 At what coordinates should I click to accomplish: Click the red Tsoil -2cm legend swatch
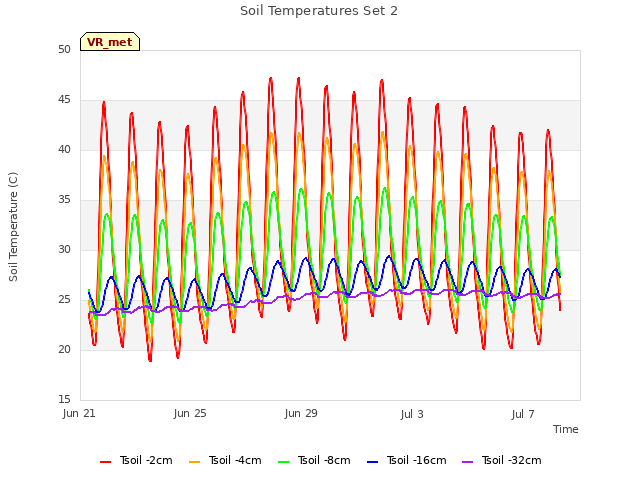tap(105, 462)
